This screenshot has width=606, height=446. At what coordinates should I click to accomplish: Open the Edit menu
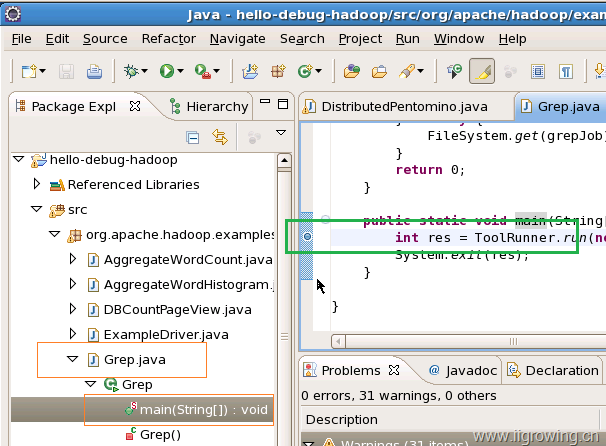pyautogui.click(x=57, y=39)
